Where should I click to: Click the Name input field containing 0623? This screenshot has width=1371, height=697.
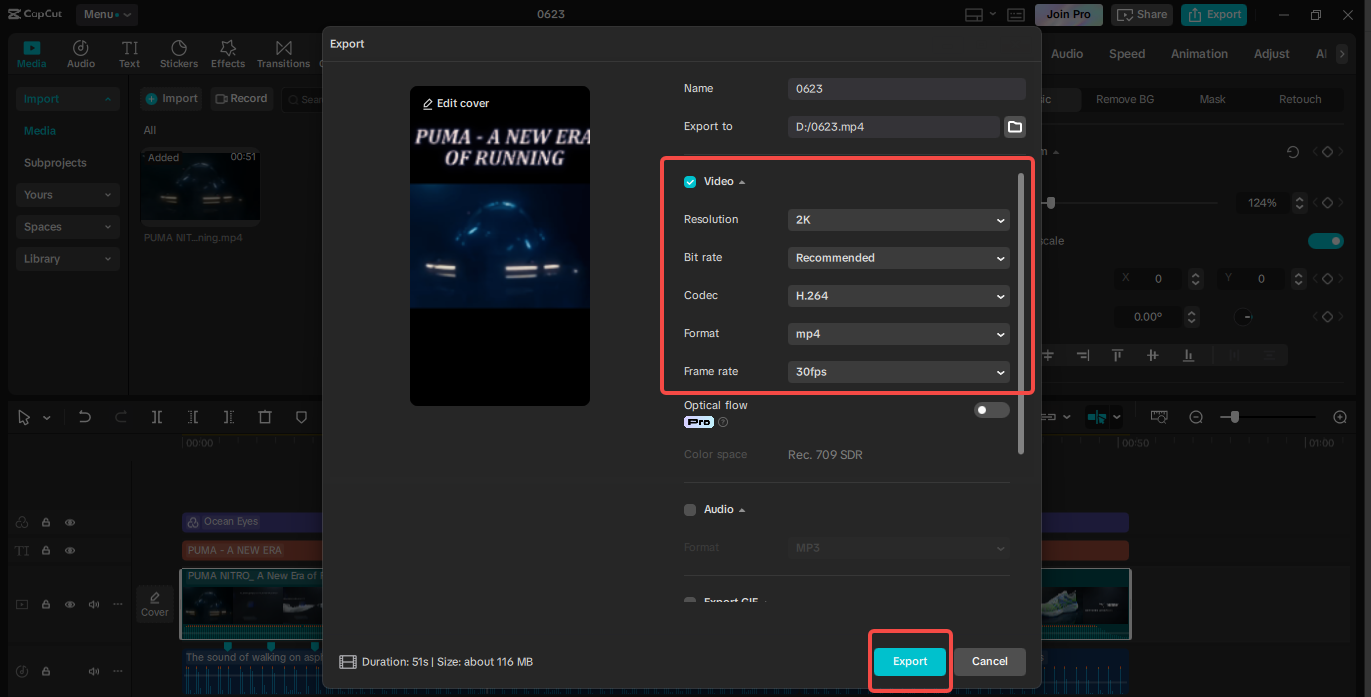pos(907,89)
